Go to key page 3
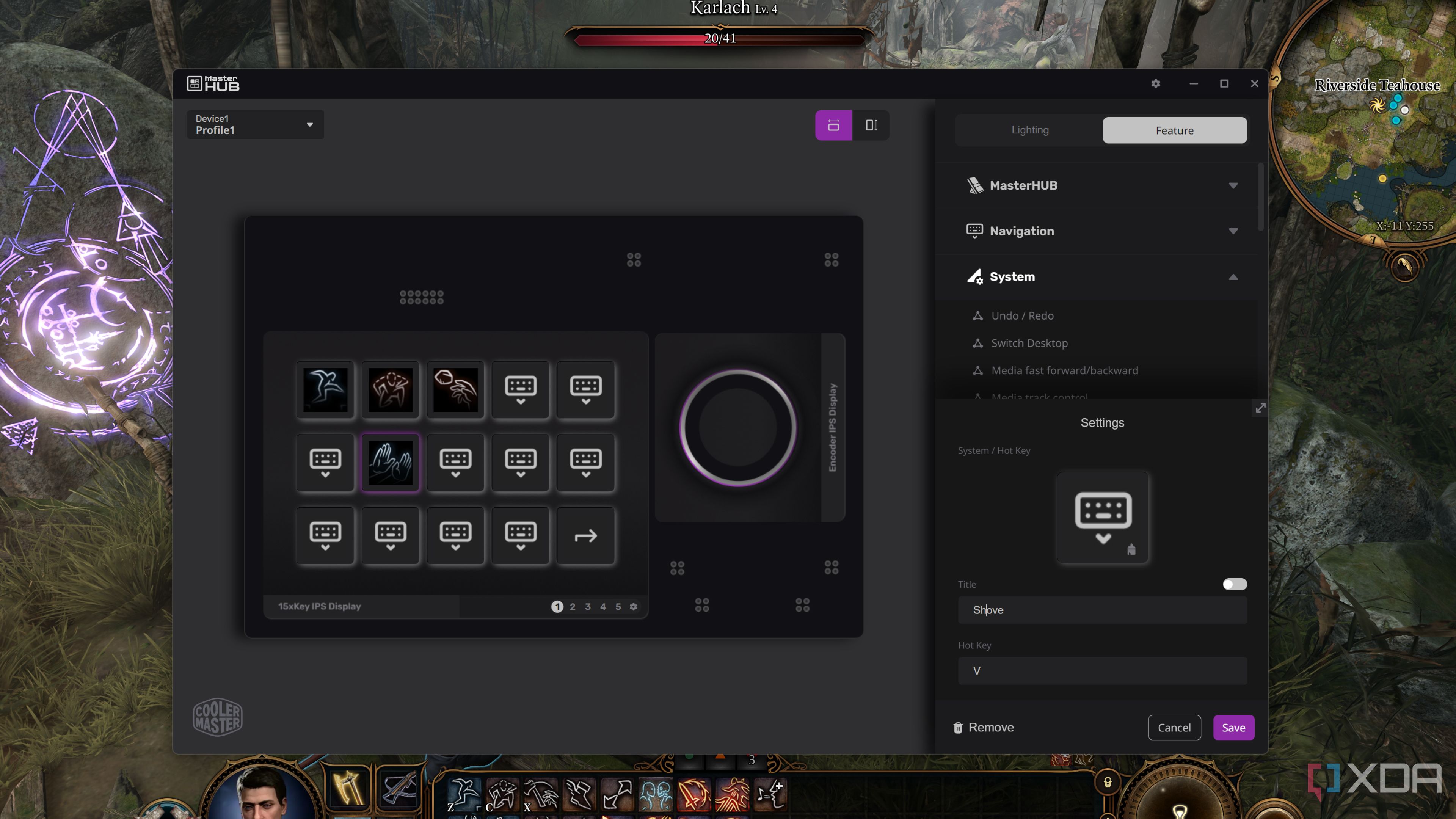Viewport: 1456px width, 819px height. [x=588, y=607]
